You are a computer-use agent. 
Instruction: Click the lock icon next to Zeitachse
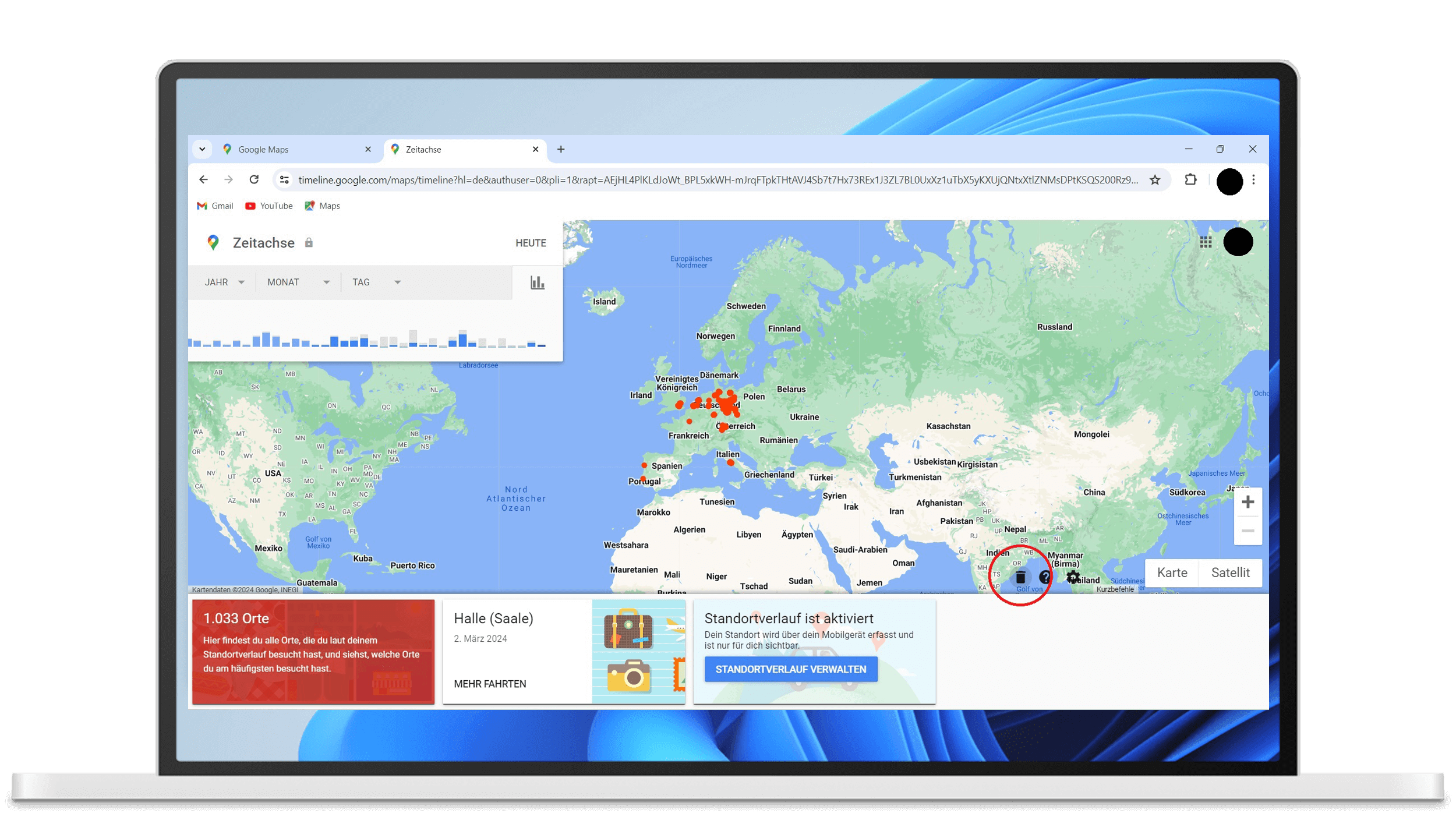(x=309, y=243)
